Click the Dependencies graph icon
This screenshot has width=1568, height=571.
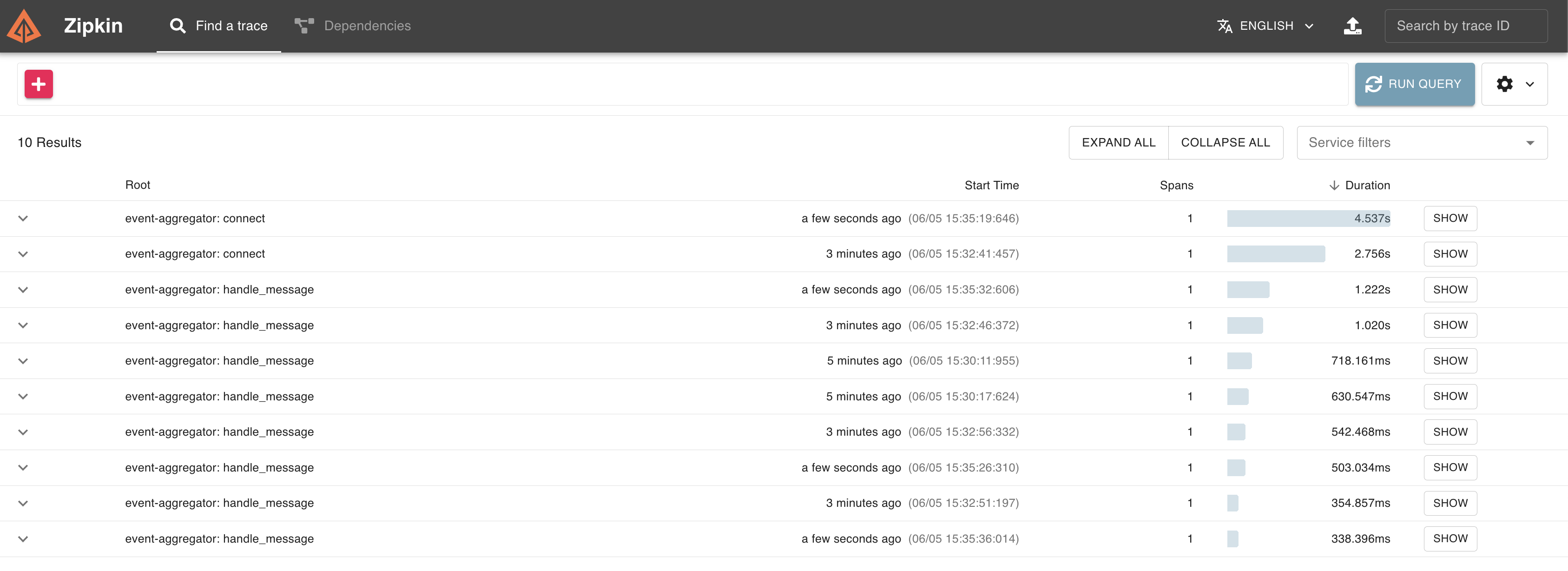304,26
